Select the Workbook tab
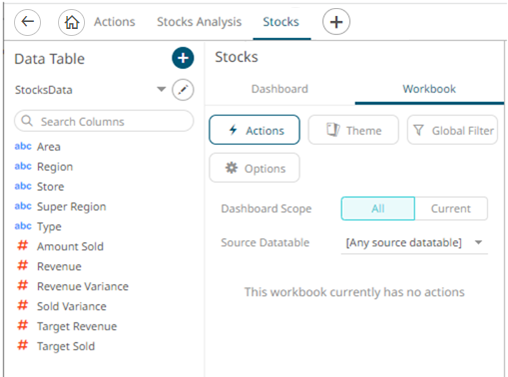508x377 pixels. tap(429, 89)
